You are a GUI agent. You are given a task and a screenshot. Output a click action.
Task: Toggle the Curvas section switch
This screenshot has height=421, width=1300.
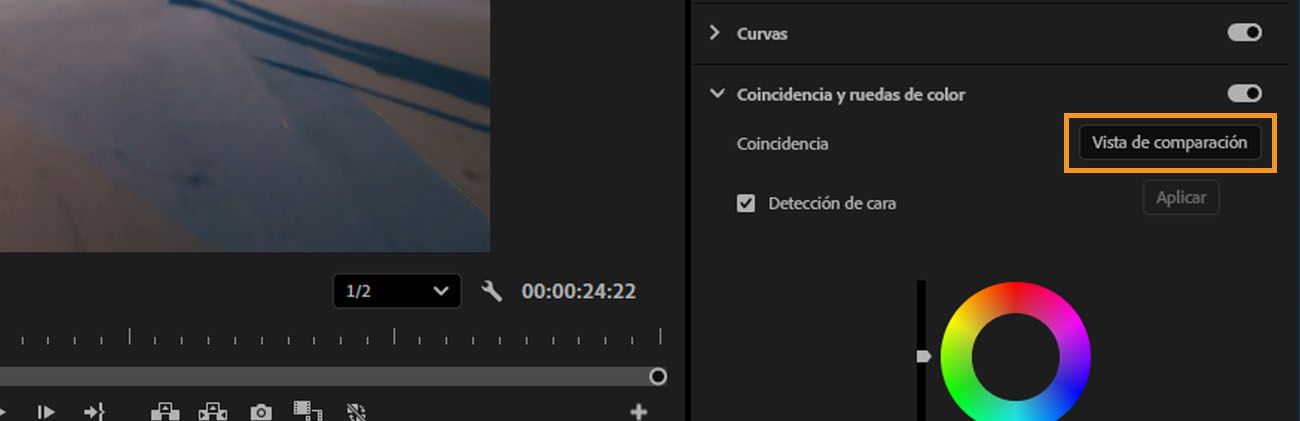pyautogui.click(x=1245, y=33)
